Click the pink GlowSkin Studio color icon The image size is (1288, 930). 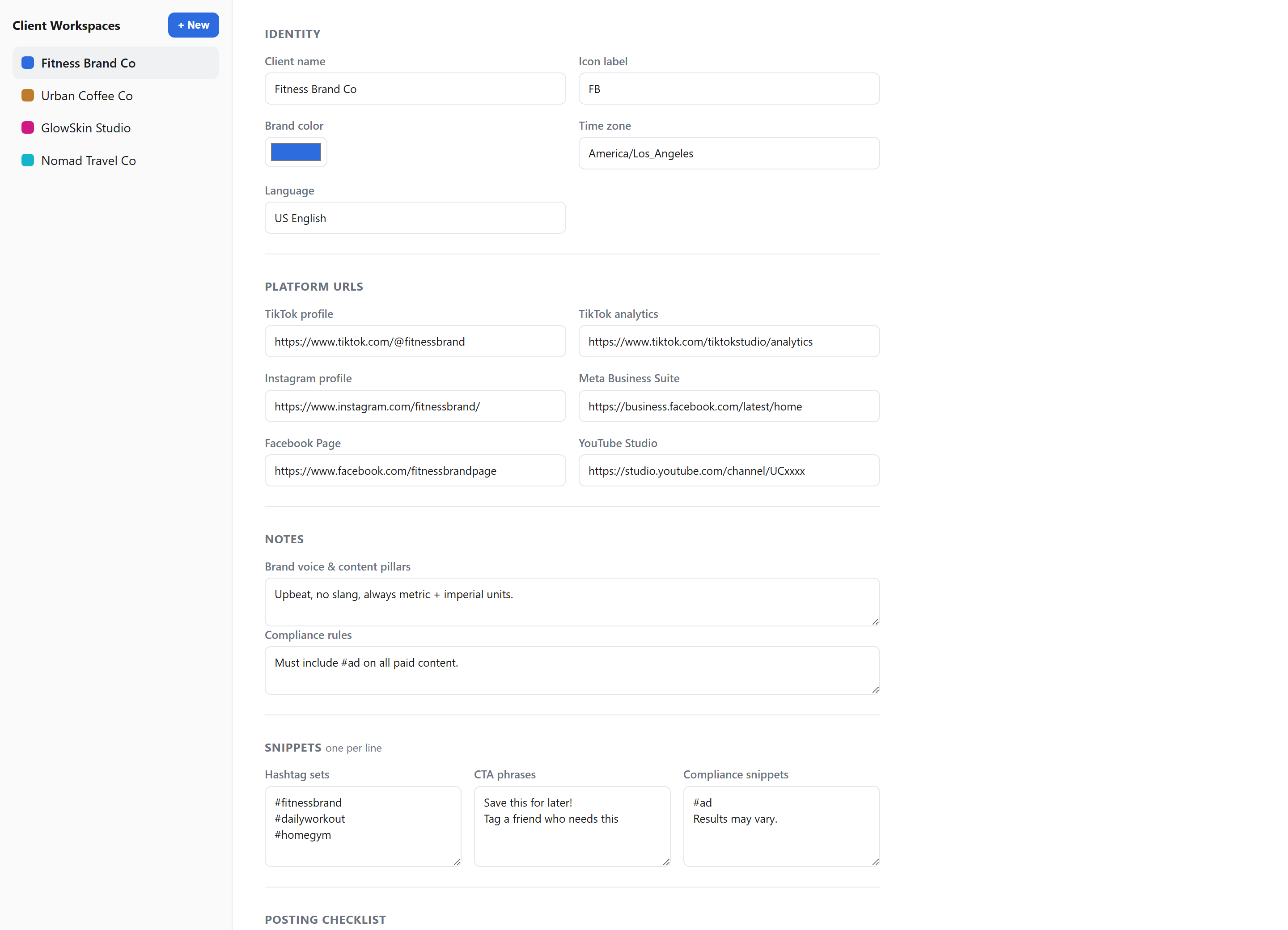click(x=28, y=127)
